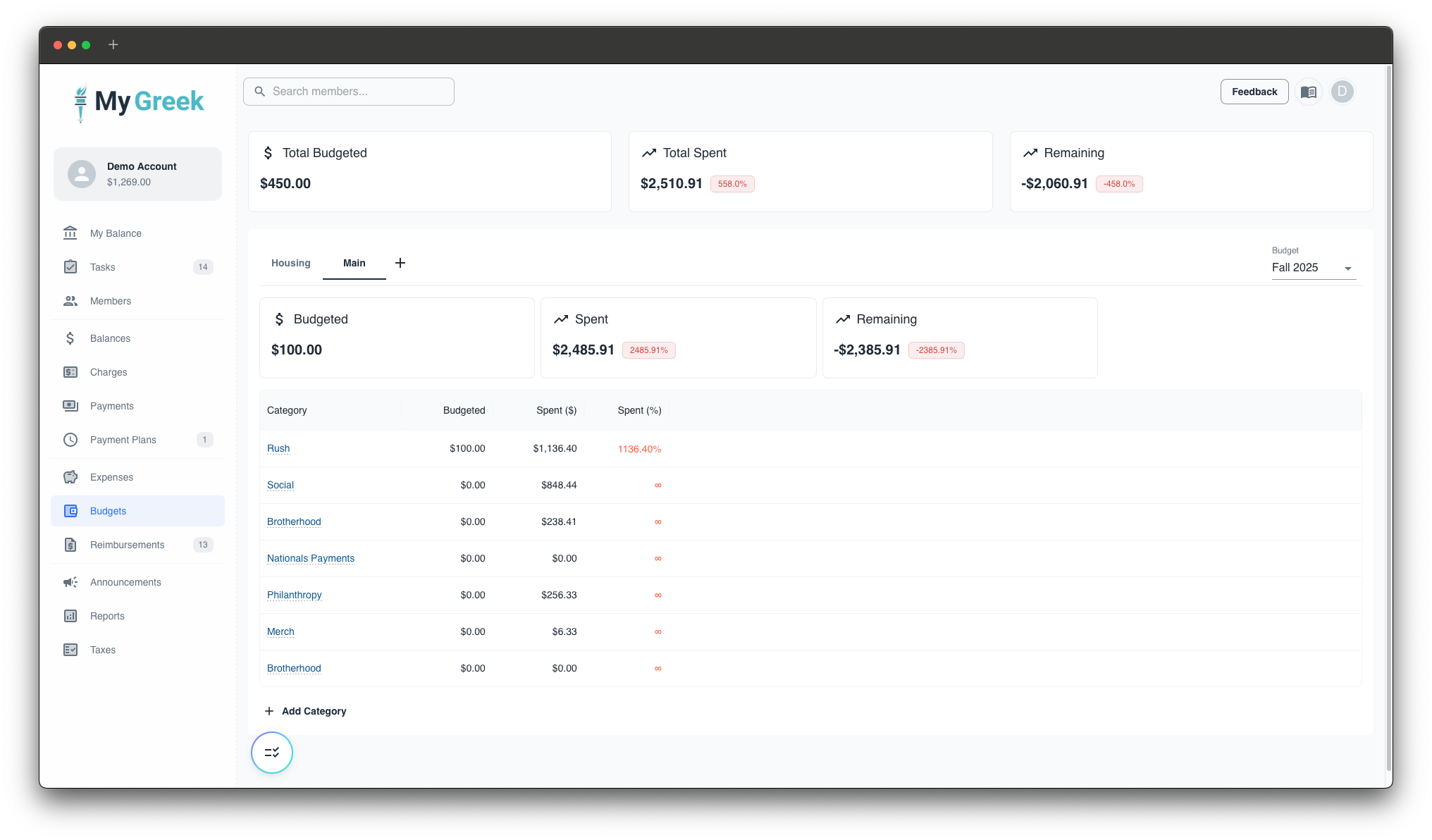
Task: Expand the Fall 2025 budget dropdown
Action: click(x=1314, y=268)
